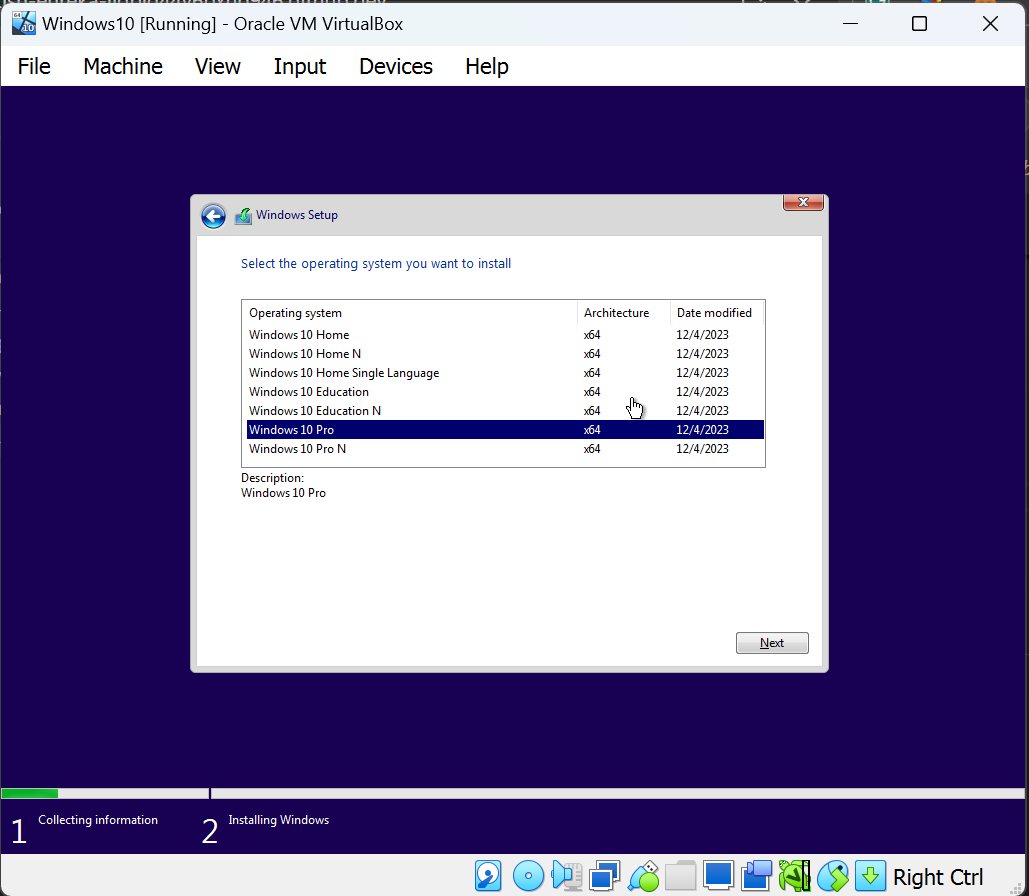
Task: Close the Windows Setup dialog
Action: coord(803,202)
